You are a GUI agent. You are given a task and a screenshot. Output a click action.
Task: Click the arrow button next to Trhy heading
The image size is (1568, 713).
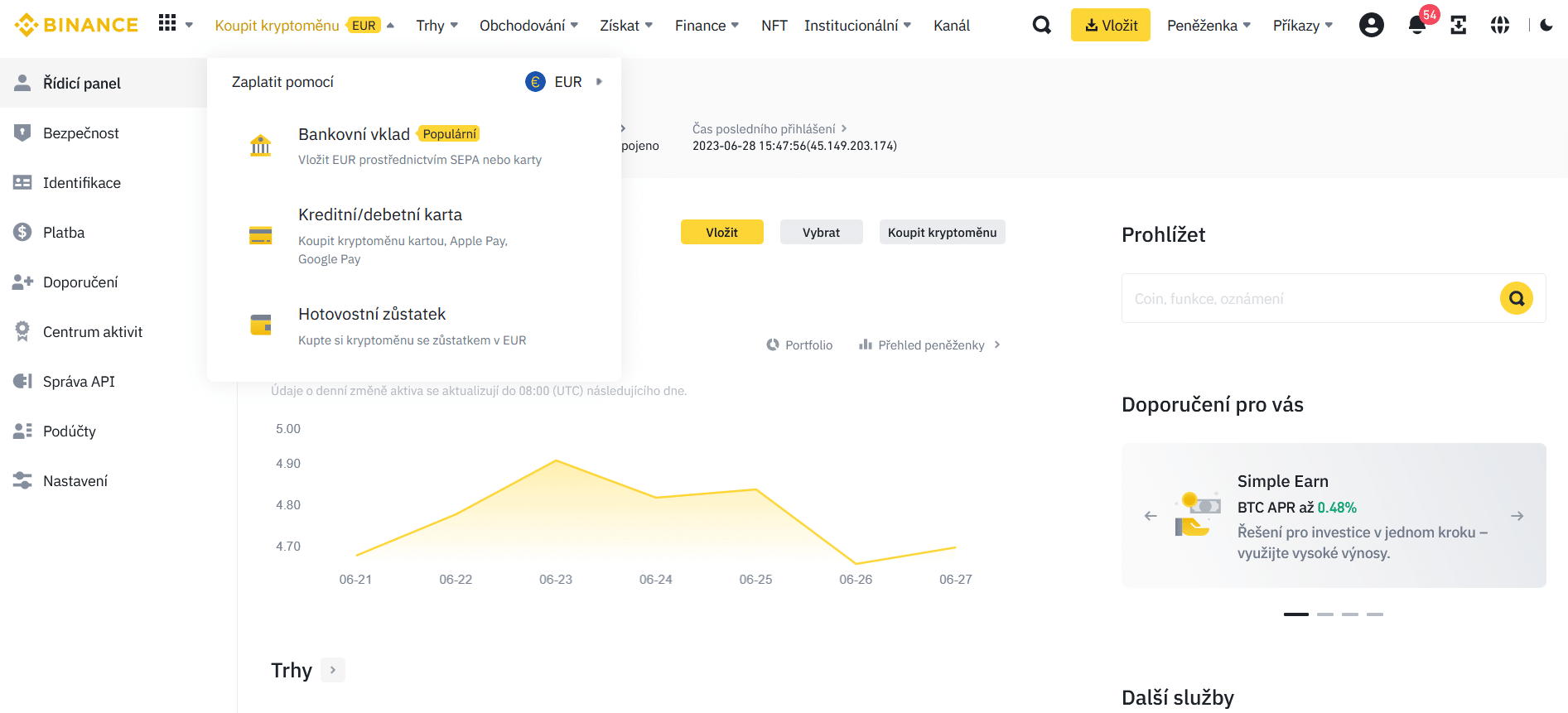coord(333,670)
